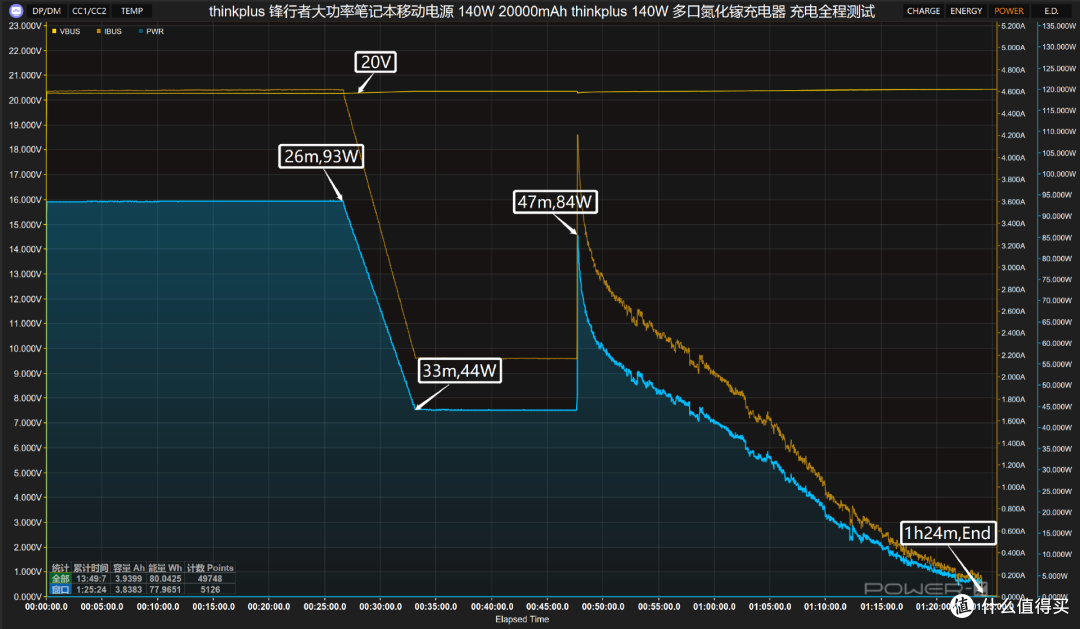
Task: Click the green 全部 statistics row label
Action: click(x=61, y=579)
